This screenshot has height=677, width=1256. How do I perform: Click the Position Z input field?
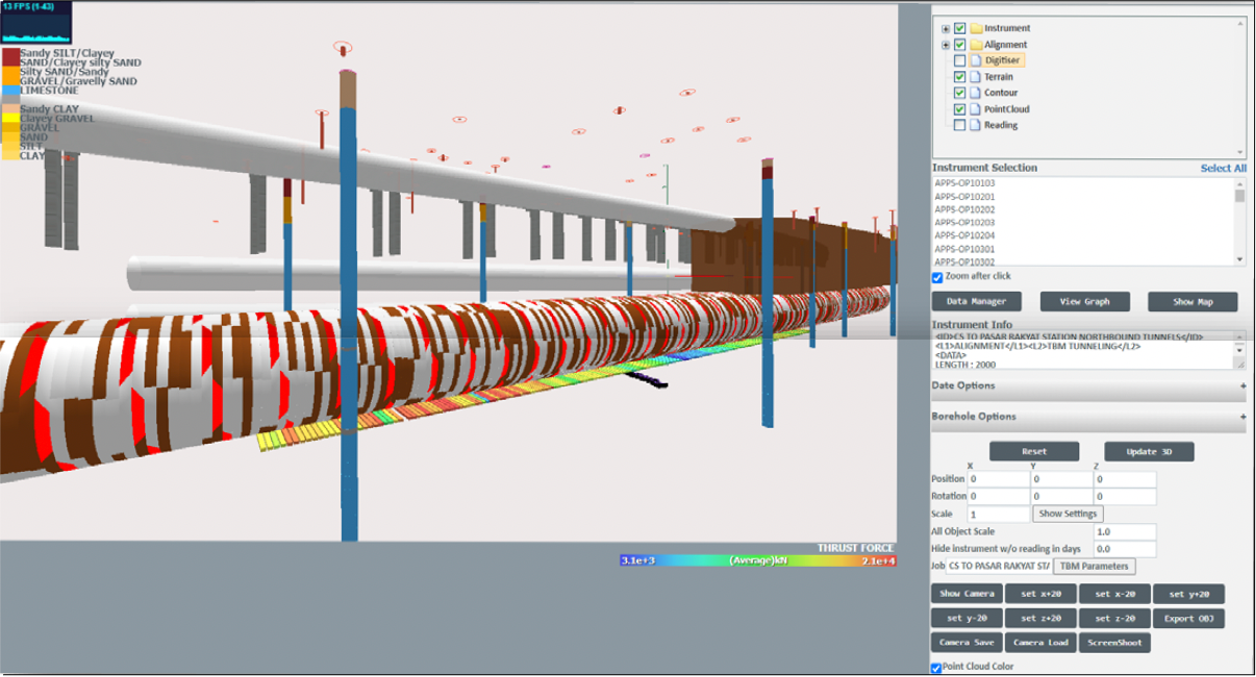[1126, 480]
